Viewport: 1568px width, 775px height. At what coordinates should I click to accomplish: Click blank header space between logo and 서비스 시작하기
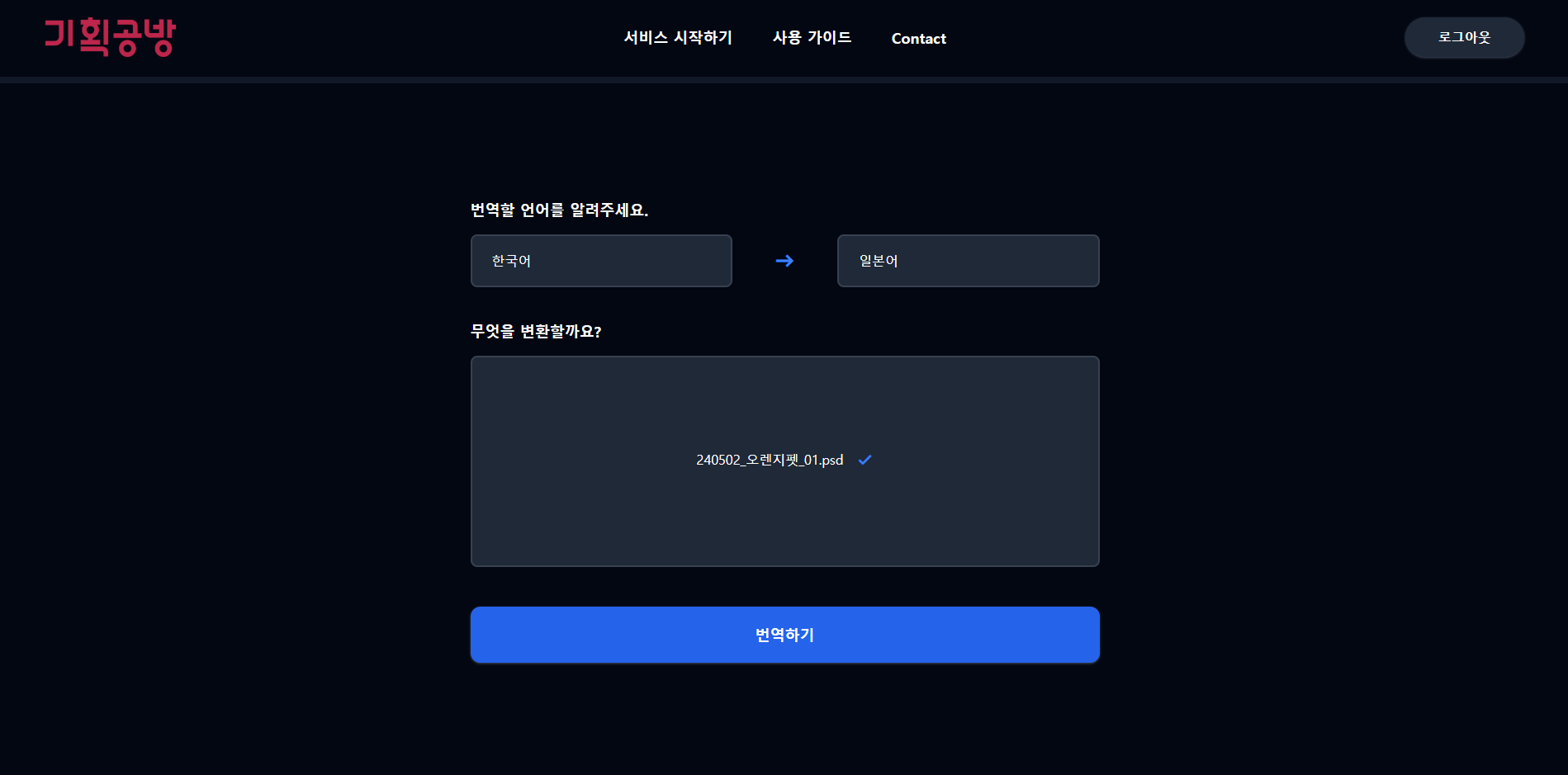coord(396,38)
